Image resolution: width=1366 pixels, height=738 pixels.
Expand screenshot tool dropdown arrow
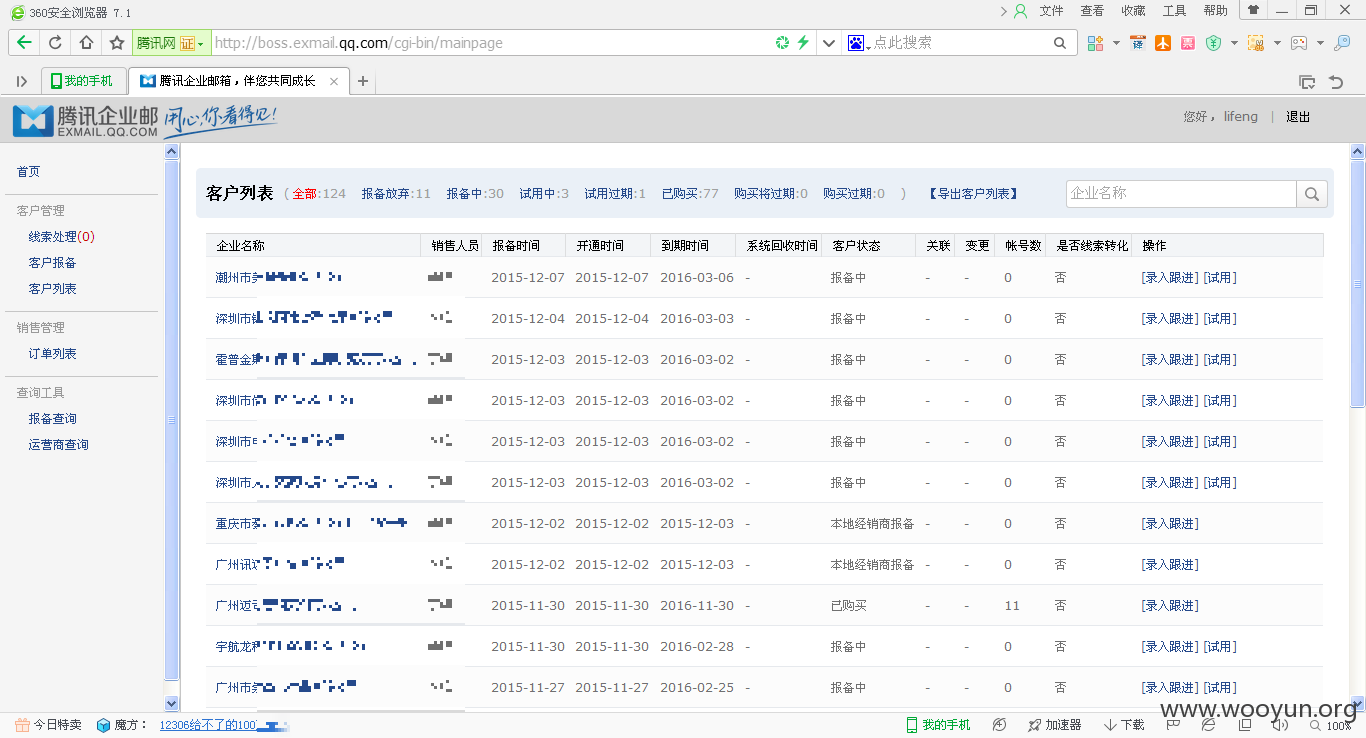(1277, 43)
